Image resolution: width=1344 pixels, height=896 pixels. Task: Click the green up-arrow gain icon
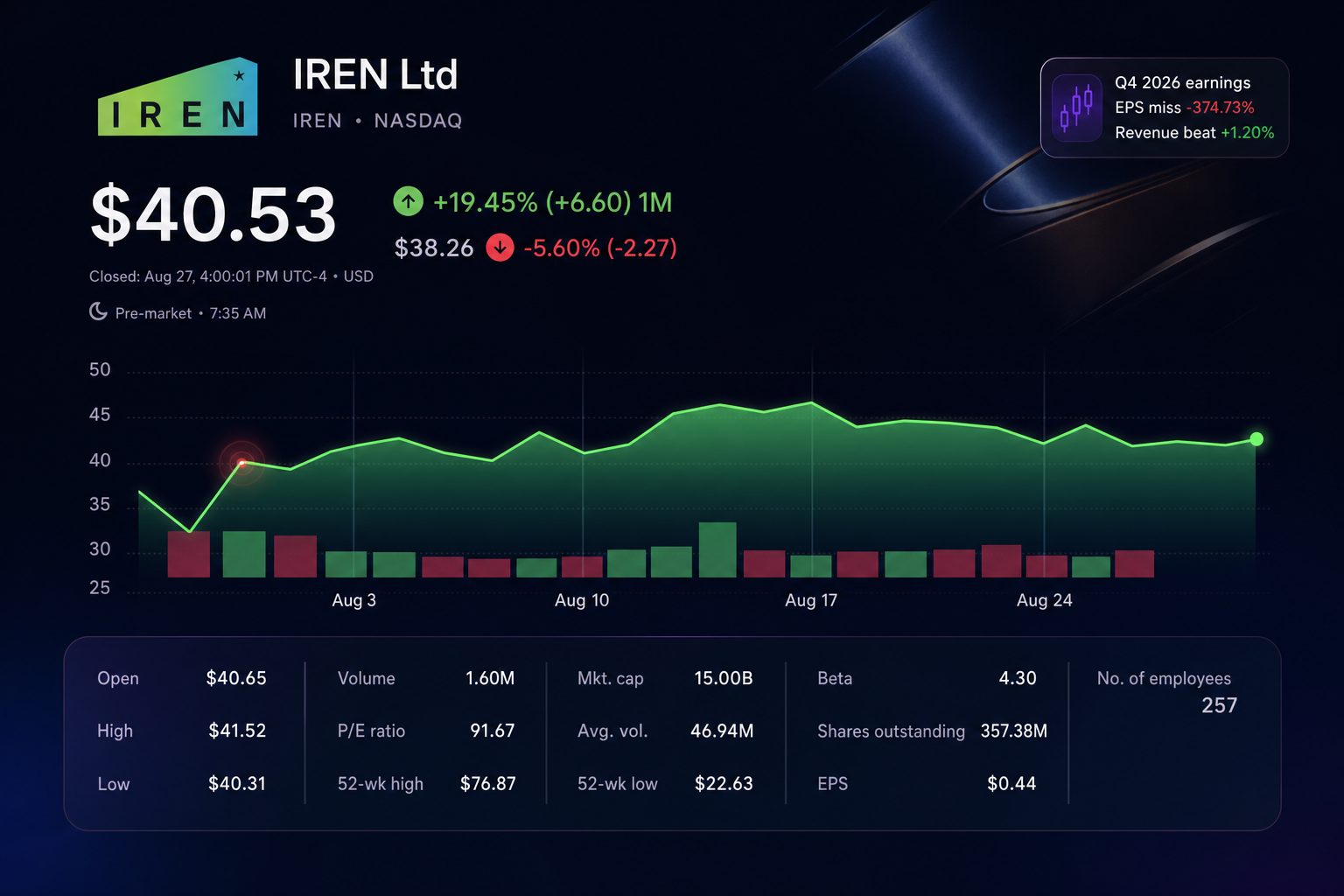[x=408, y=202]
